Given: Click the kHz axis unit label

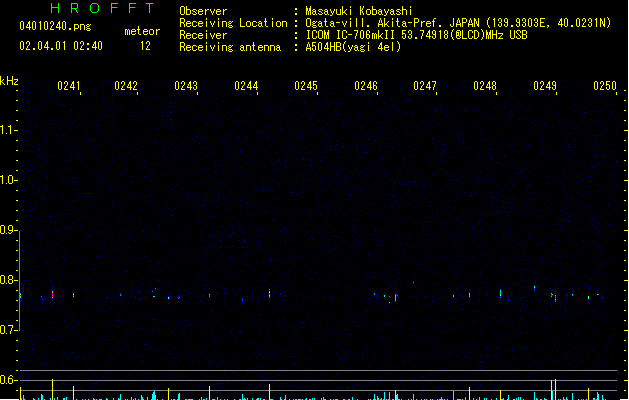Looking at the screenshot, I should (9, 81).
